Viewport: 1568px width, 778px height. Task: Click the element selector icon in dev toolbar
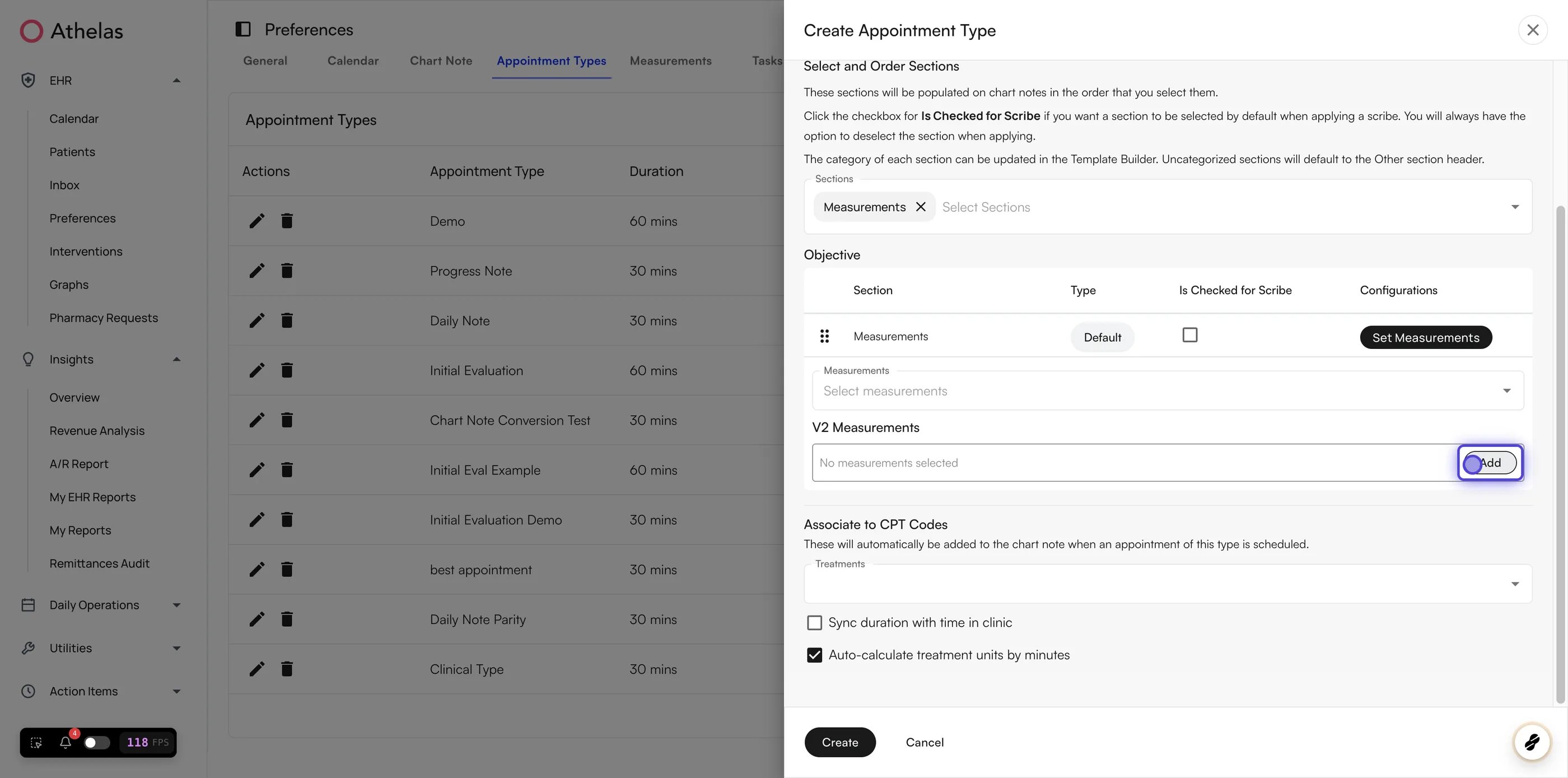(36, 743)
